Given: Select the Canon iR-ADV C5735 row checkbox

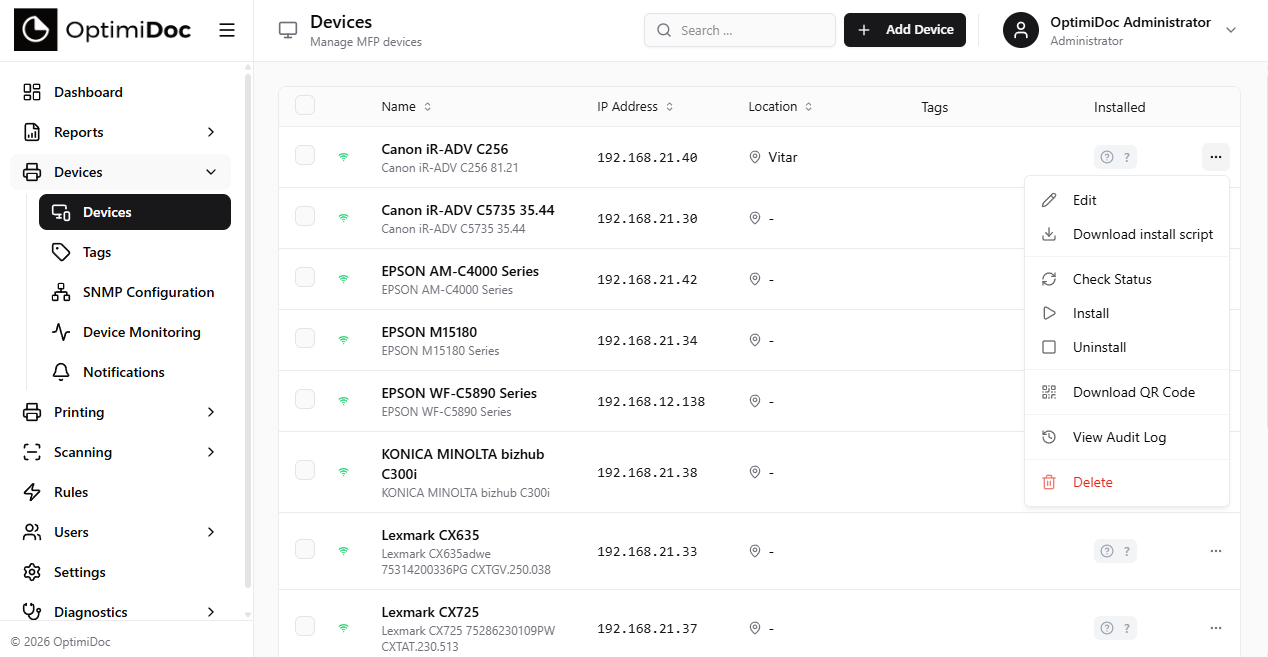Looking at the screenshot, I should [305, 216].
